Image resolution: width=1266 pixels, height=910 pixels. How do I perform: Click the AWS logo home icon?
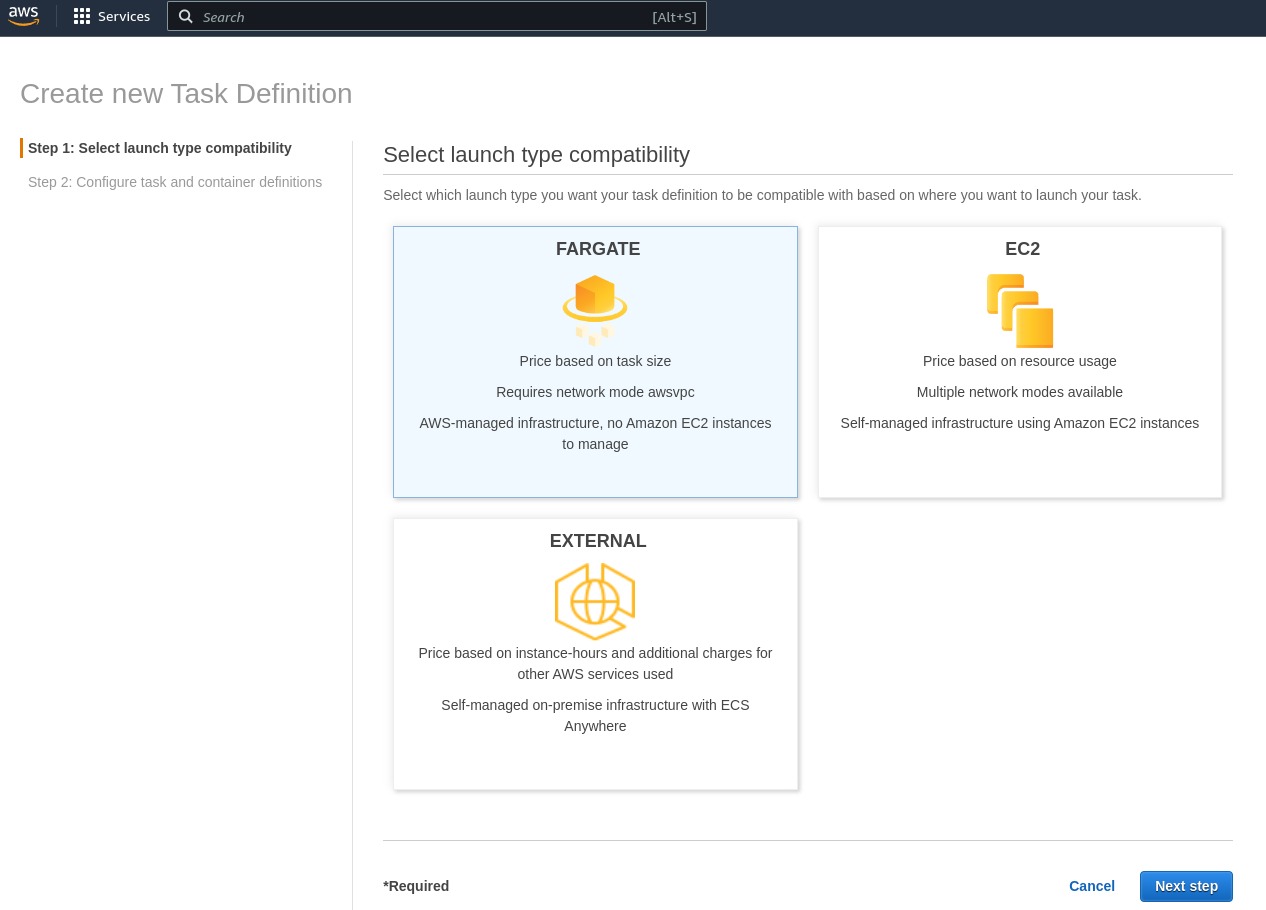[x=23, y=16]
